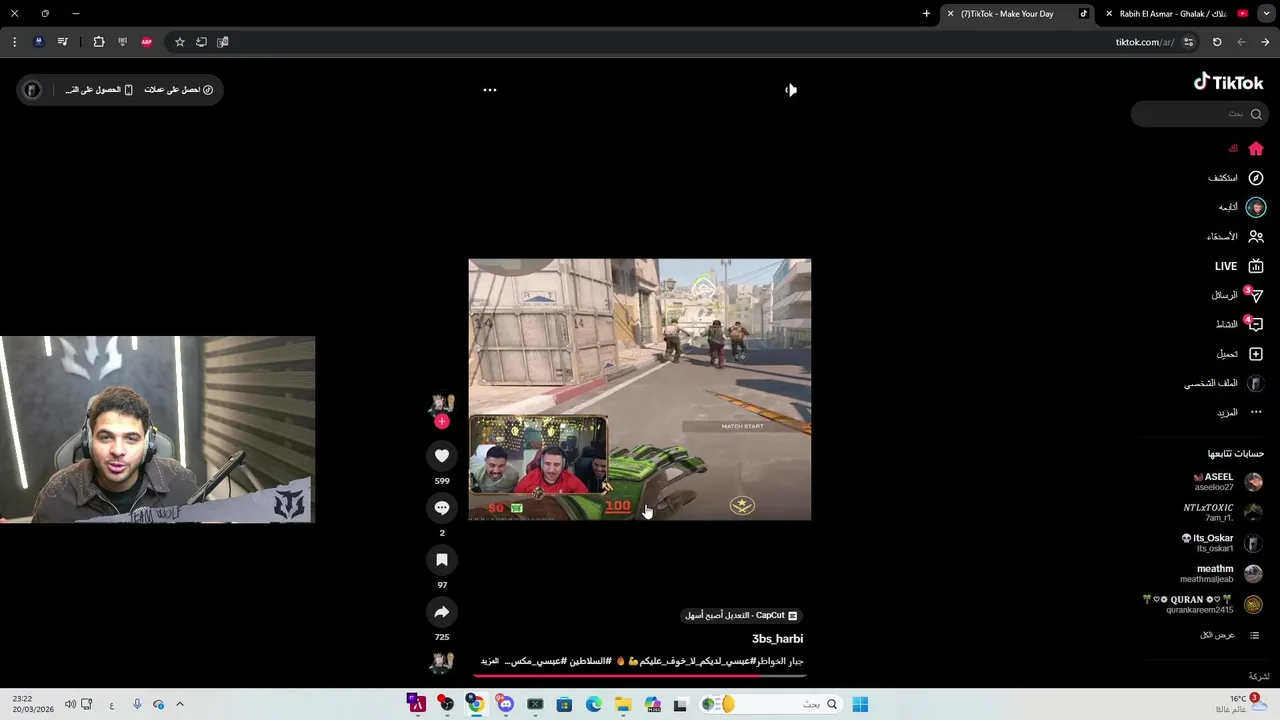The image size is (1280, 720).
Task: Toggle the video mute speaker icon
Action: click(791, 90)
